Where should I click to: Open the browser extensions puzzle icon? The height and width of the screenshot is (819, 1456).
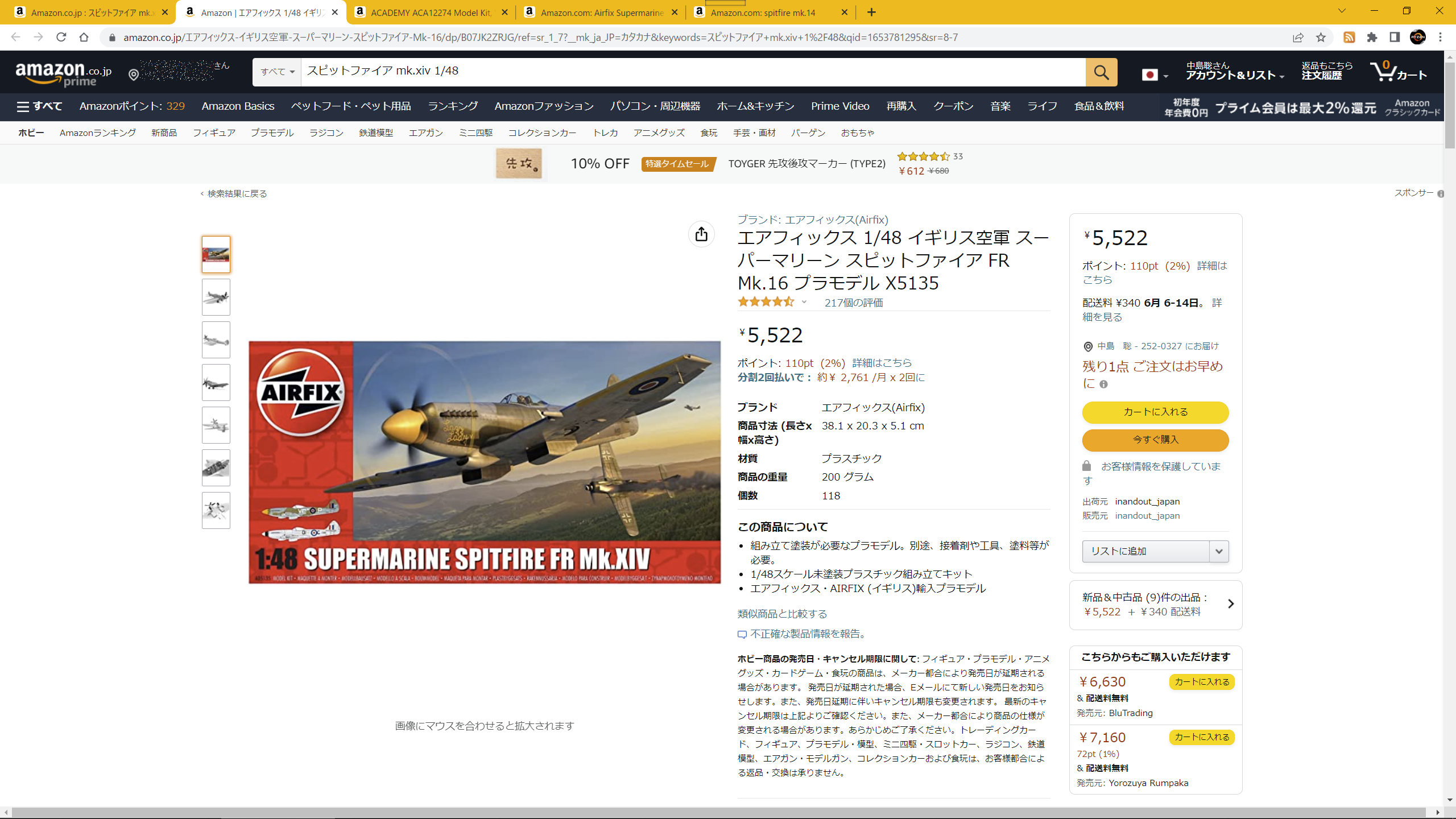pos(1372,38)
